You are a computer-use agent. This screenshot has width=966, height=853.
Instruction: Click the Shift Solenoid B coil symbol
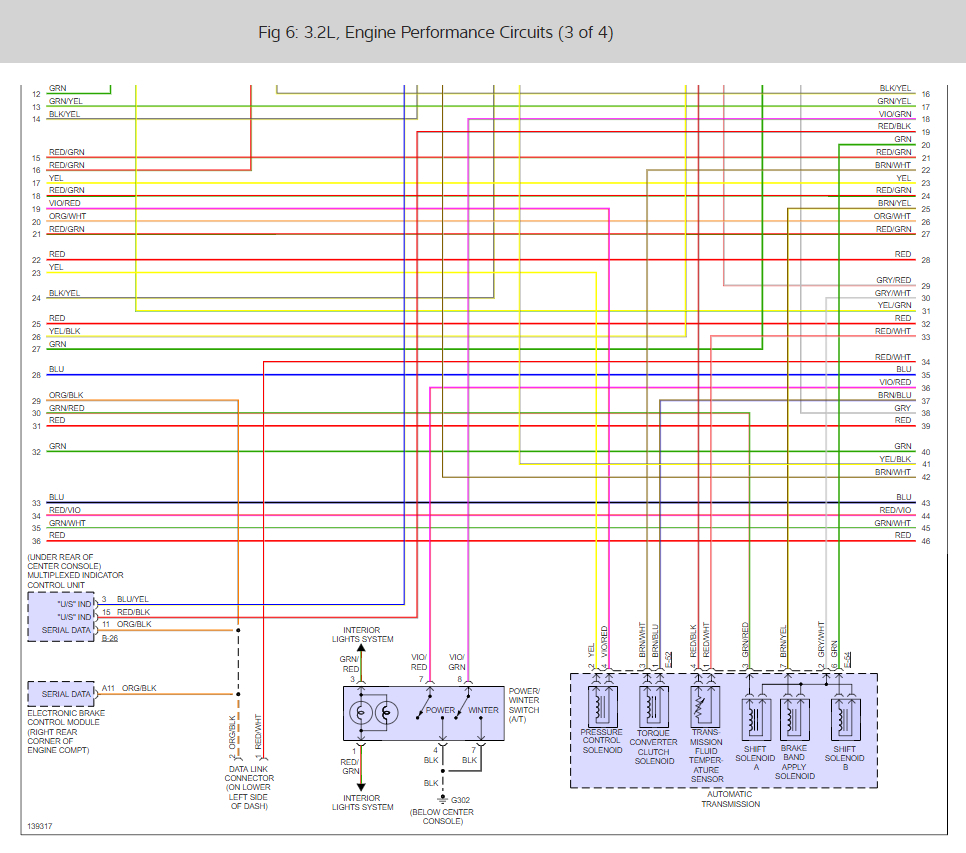point(845,719)
